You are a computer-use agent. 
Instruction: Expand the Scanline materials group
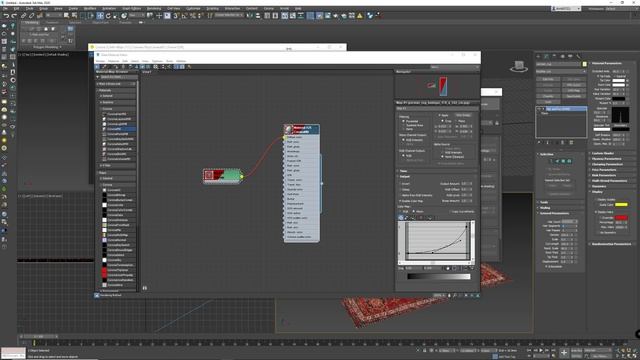coord(118,102)
